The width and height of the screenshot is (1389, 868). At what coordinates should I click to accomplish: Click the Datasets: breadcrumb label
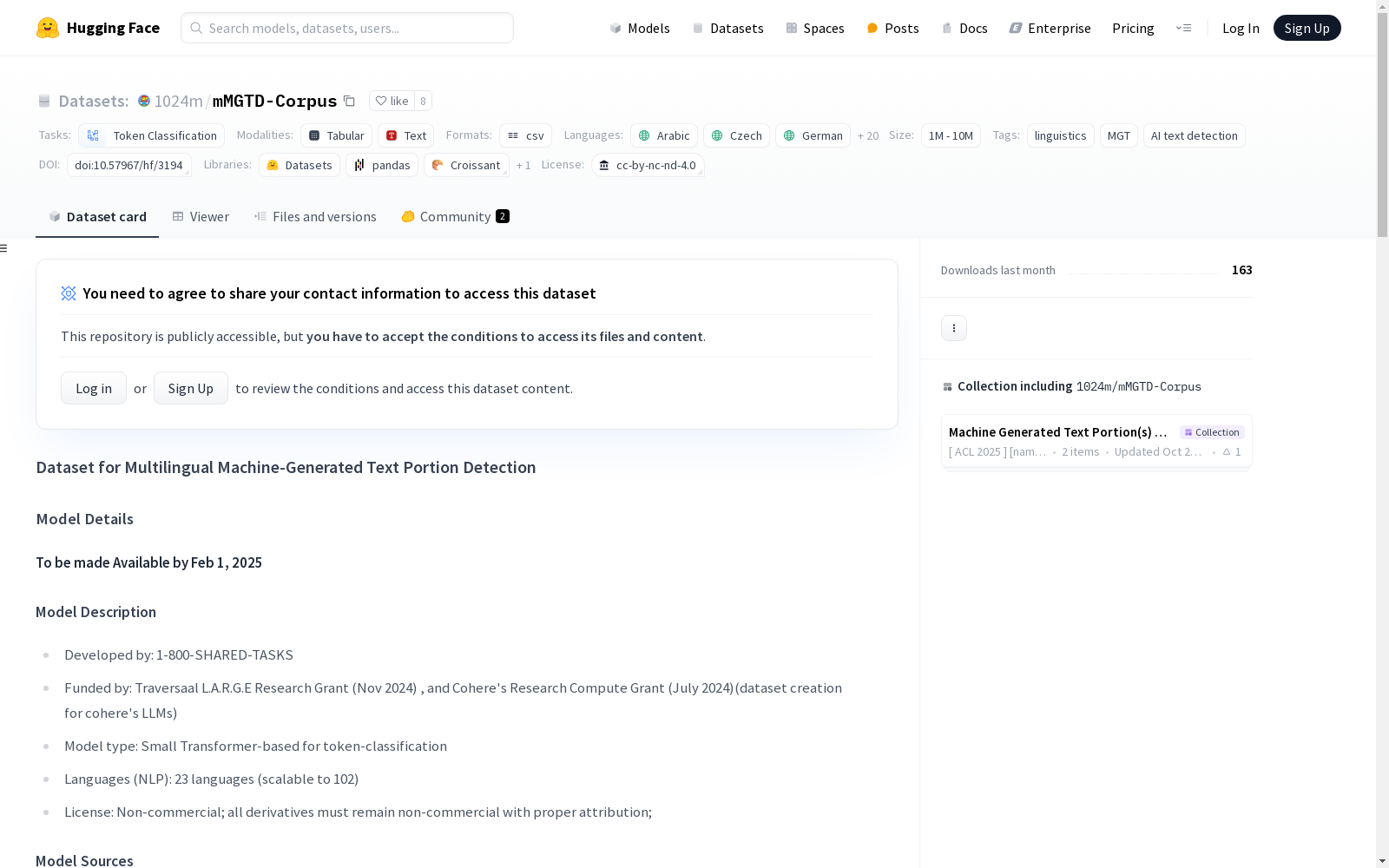point(94,101)
